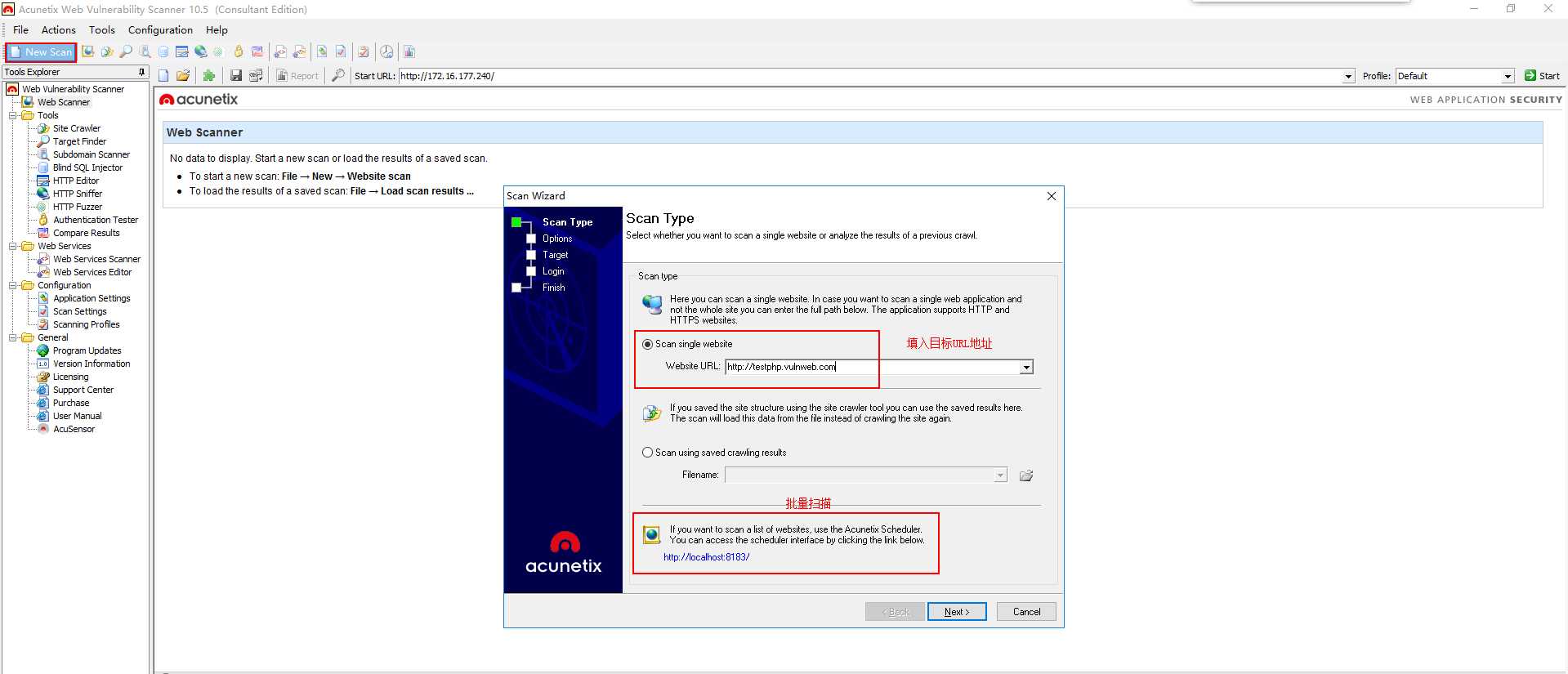Click the export icon next to save

click(256, 76)
